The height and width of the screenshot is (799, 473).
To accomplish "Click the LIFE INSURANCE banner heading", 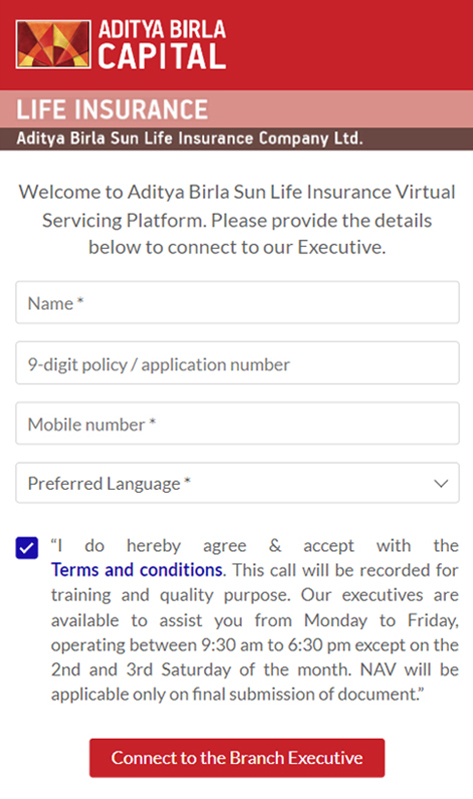I will coord(112,110).
